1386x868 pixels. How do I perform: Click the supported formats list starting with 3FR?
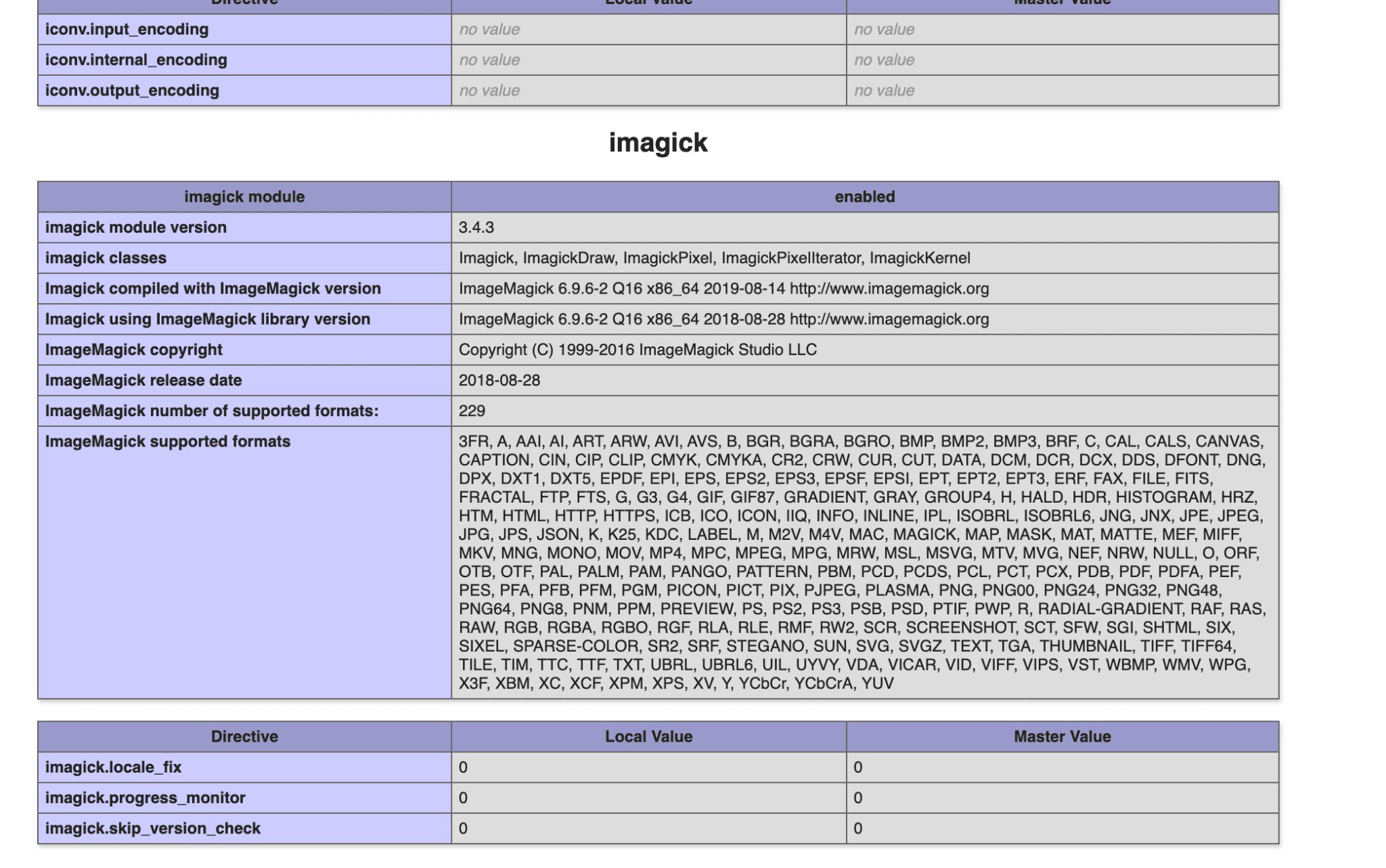[862, 562]
